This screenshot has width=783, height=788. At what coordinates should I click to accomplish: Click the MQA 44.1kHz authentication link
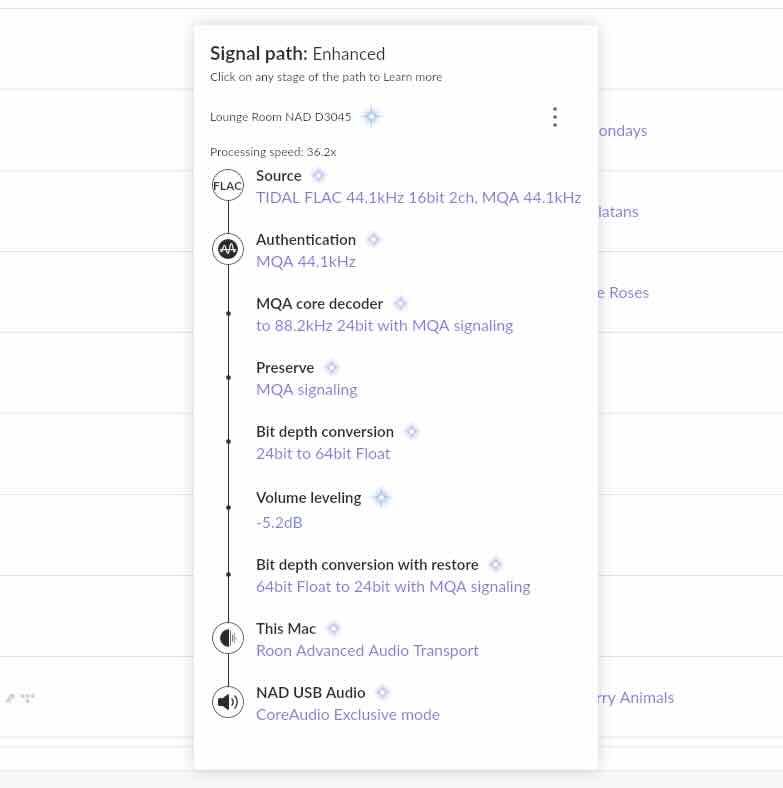306,262
